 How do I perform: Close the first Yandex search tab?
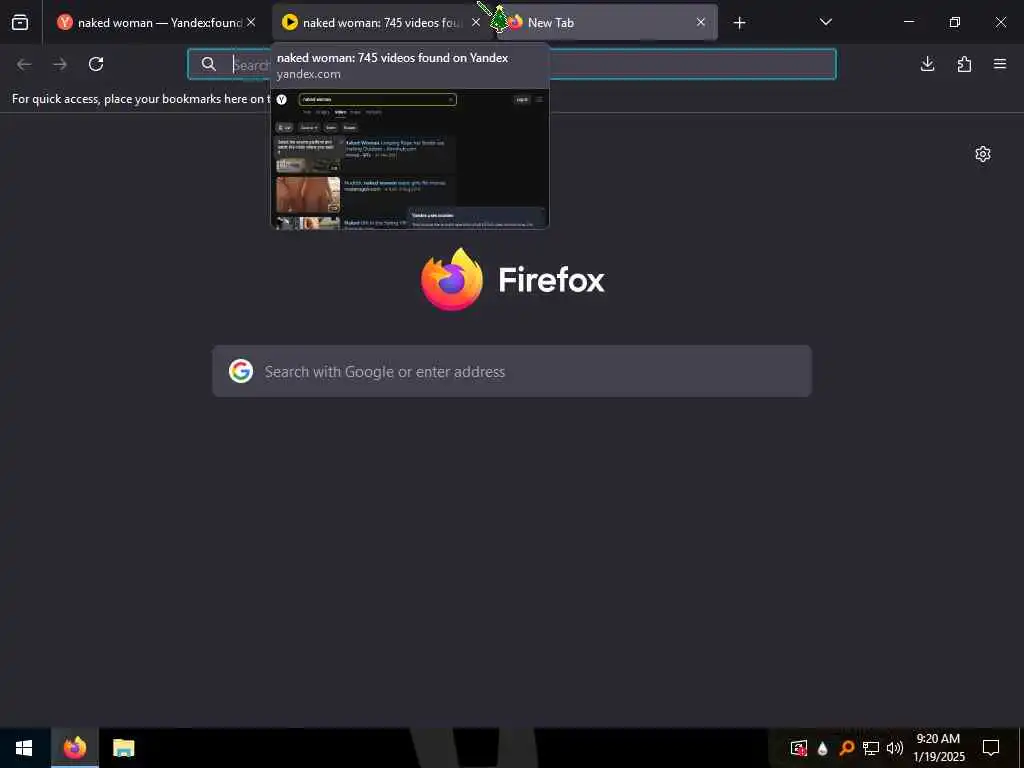tap(251, 22)
